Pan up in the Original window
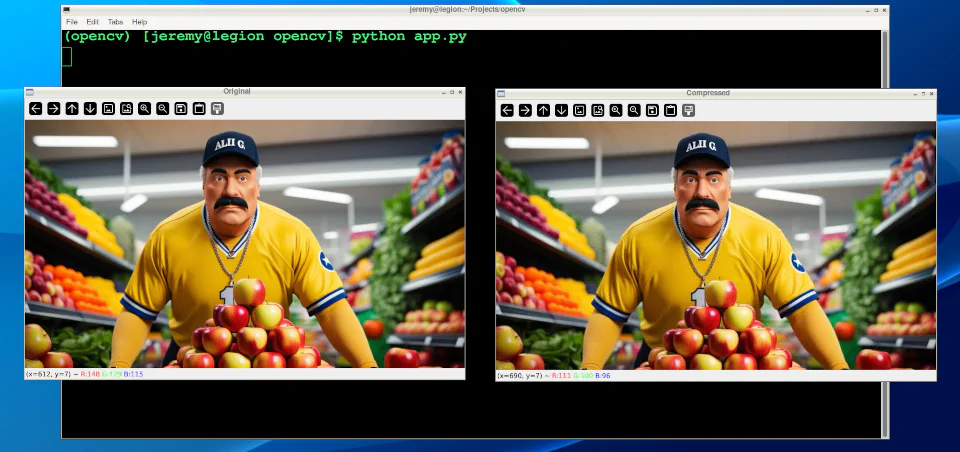Image resolution: width=960 pixels, height=452 pixels. pyautogui.click(x=72, y=108)
